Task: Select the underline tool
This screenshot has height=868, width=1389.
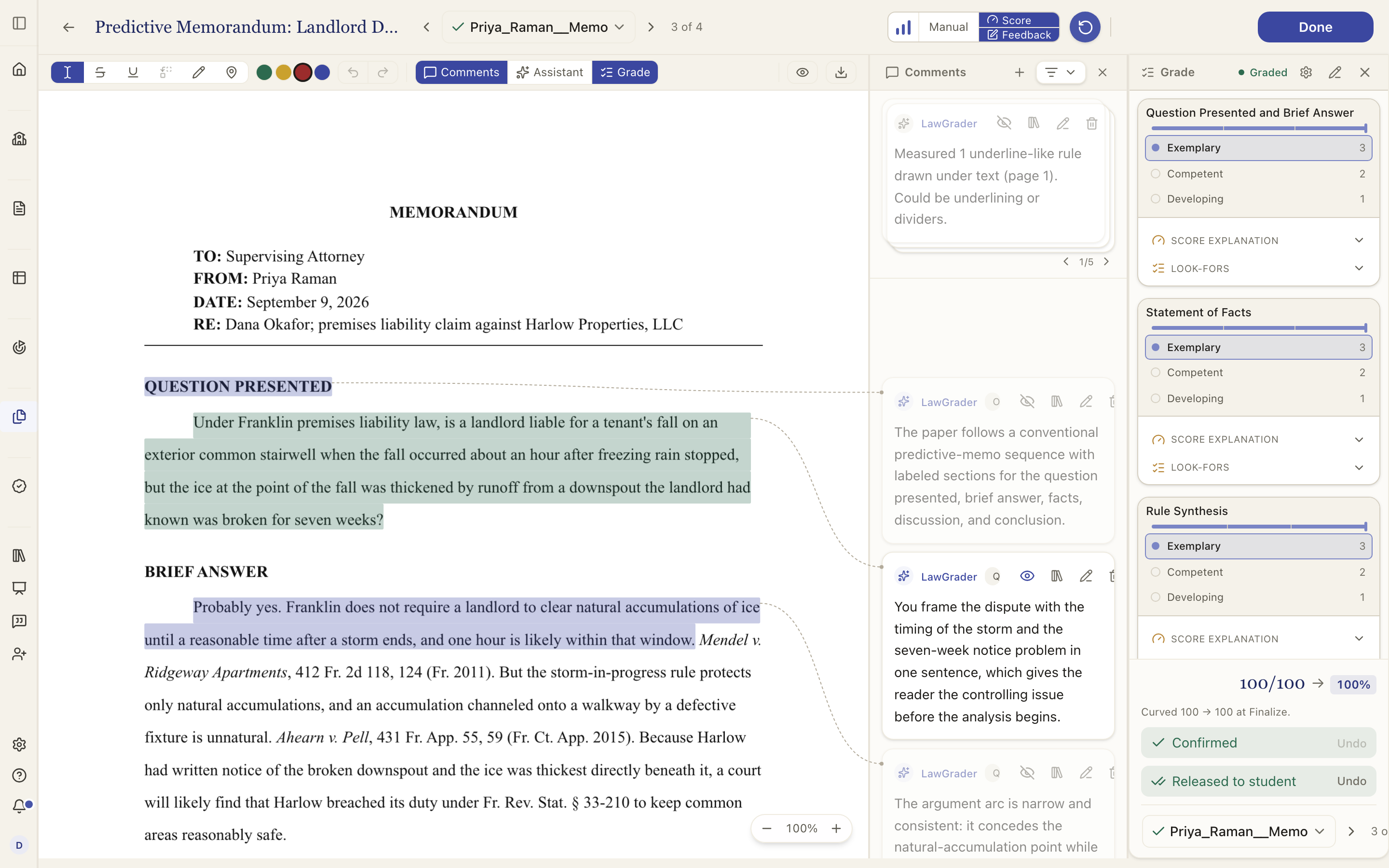Action: pyautogui.click(x=133, y=72)
